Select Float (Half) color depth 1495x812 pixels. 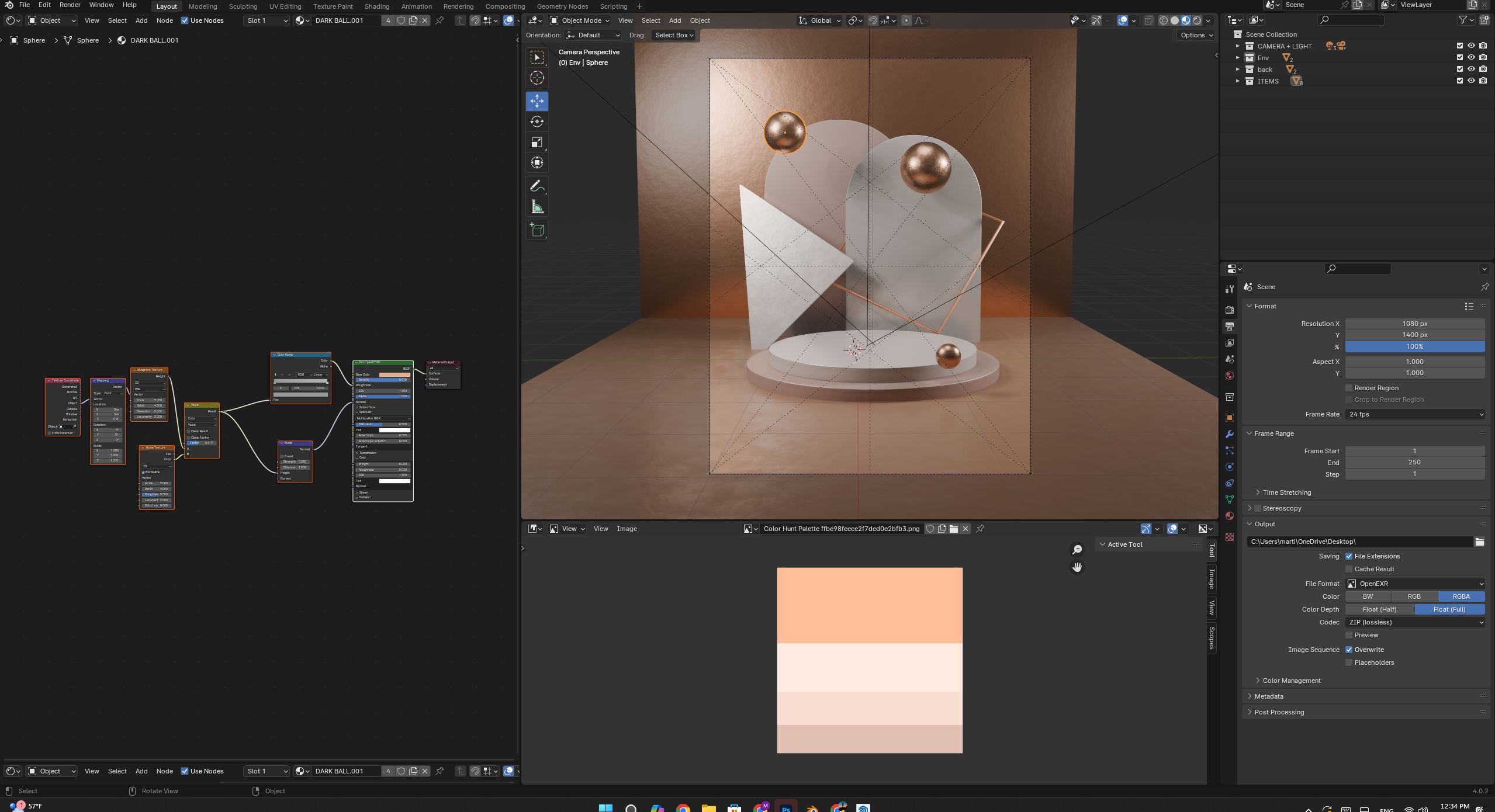pos(1379,609)
